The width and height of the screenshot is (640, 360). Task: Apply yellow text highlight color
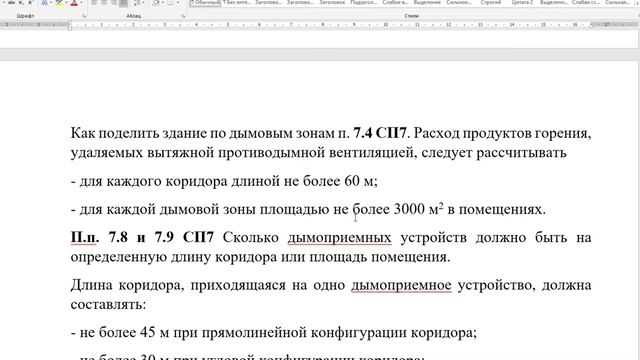tap(59, 2)
